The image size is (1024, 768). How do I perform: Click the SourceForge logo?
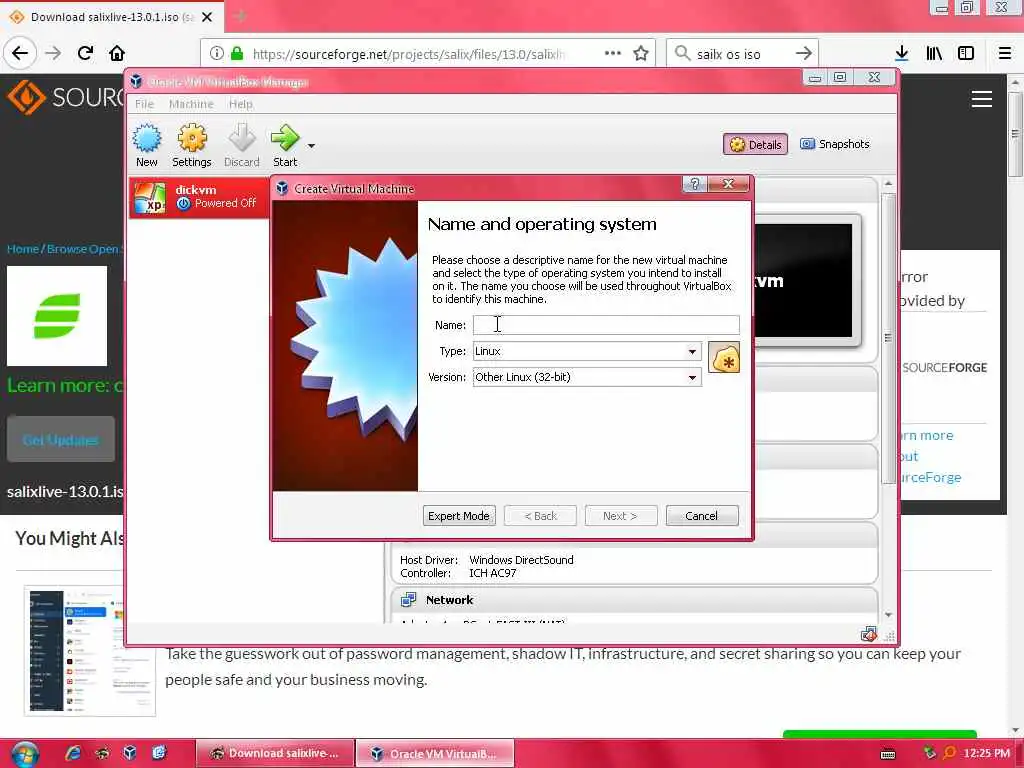pyautogui.click(x=65, y=97)
